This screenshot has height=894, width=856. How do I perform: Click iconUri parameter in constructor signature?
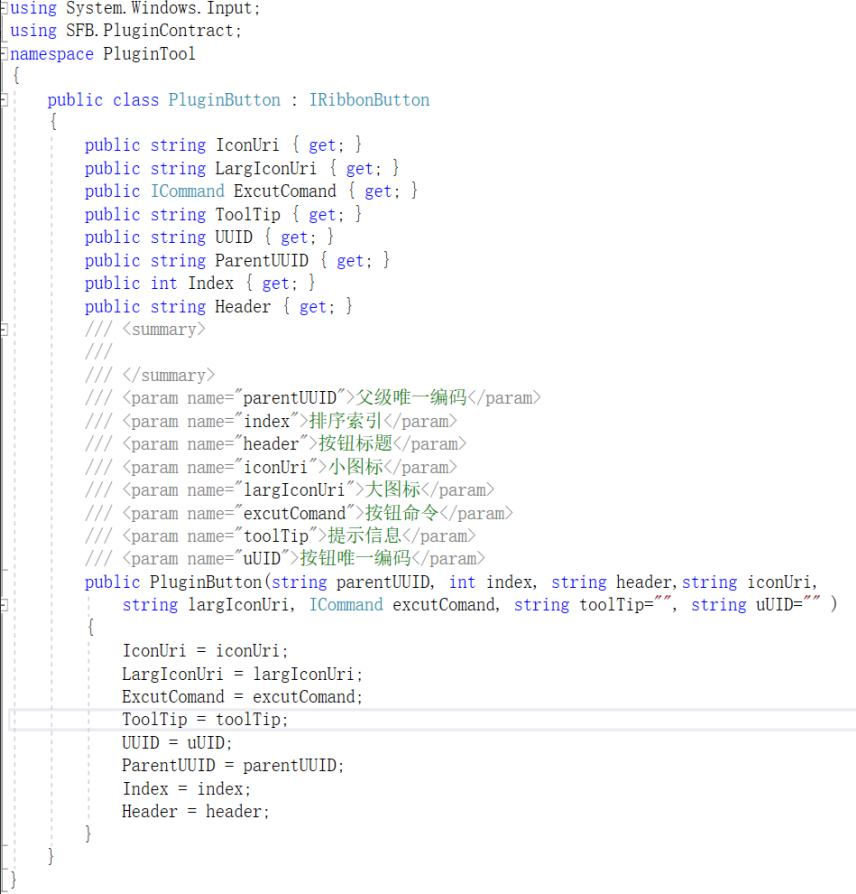[779, 582]
